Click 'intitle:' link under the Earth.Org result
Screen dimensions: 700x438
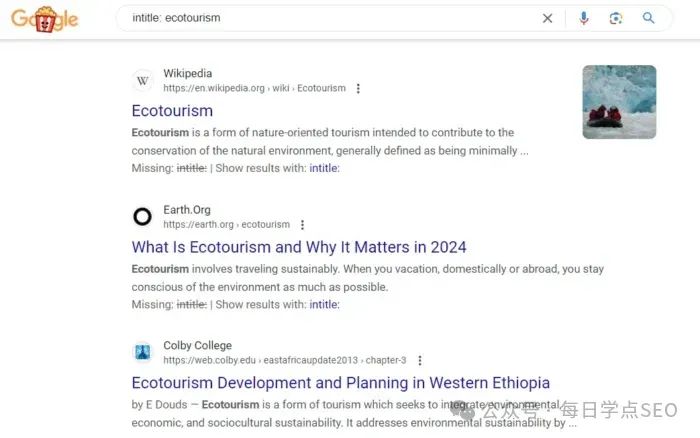click(x=325, y=305)
